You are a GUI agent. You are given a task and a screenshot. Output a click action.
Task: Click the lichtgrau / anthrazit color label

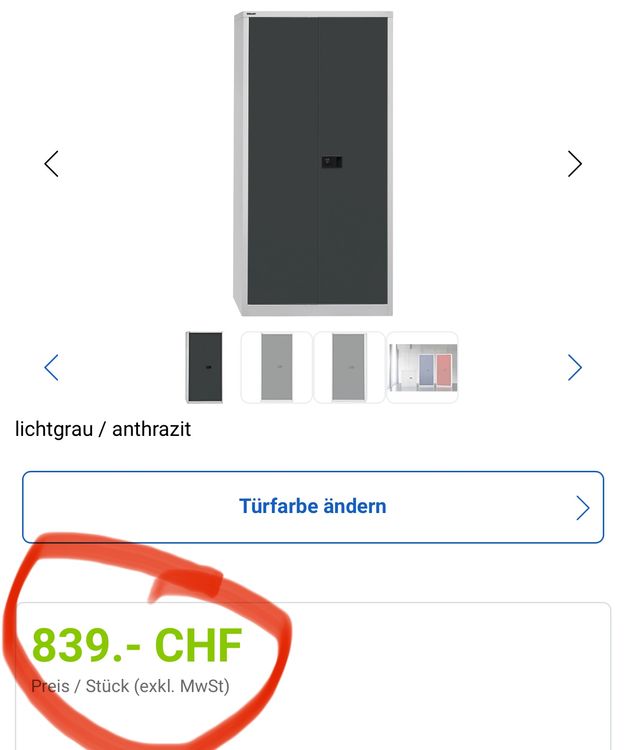pyautogui.click(x=103, y=429)
